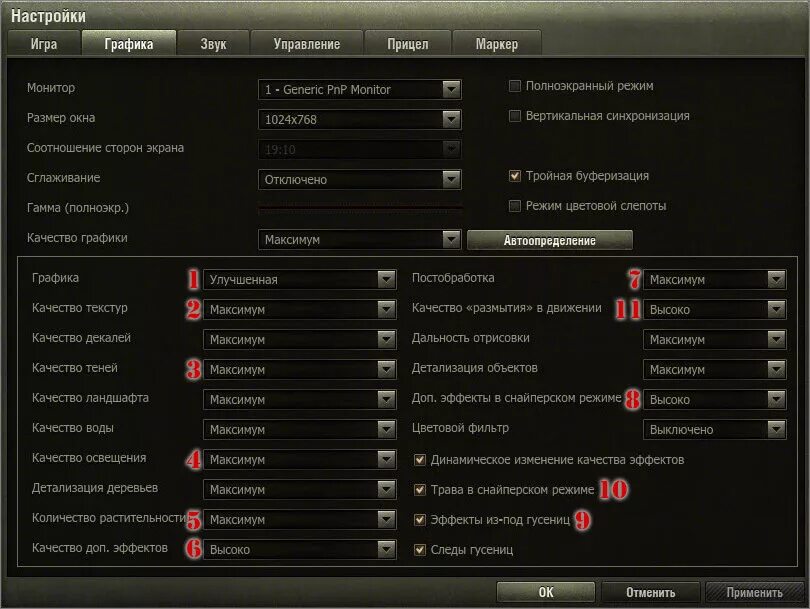
Task: Toggle Эффекты из-под гусениц checkbox
Action: click(420, 520)
